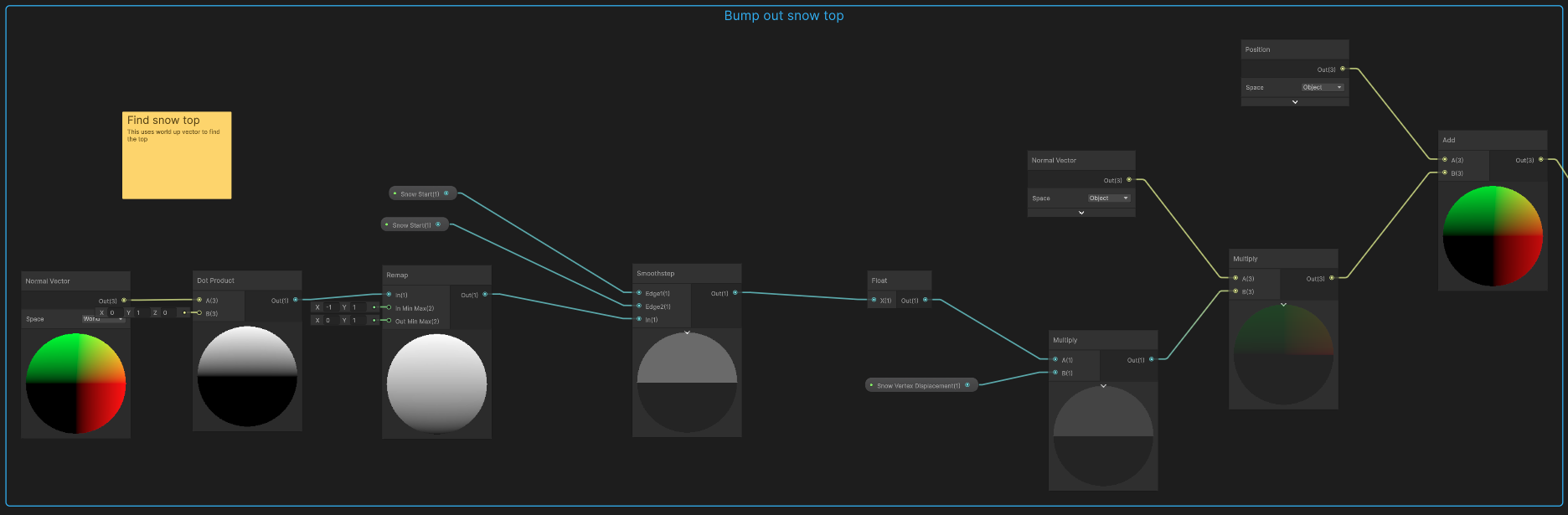This screenshot has width=1568, height=515.
Task: Expand the preview chevron under Position node
Action: [x=1295, y=102]
